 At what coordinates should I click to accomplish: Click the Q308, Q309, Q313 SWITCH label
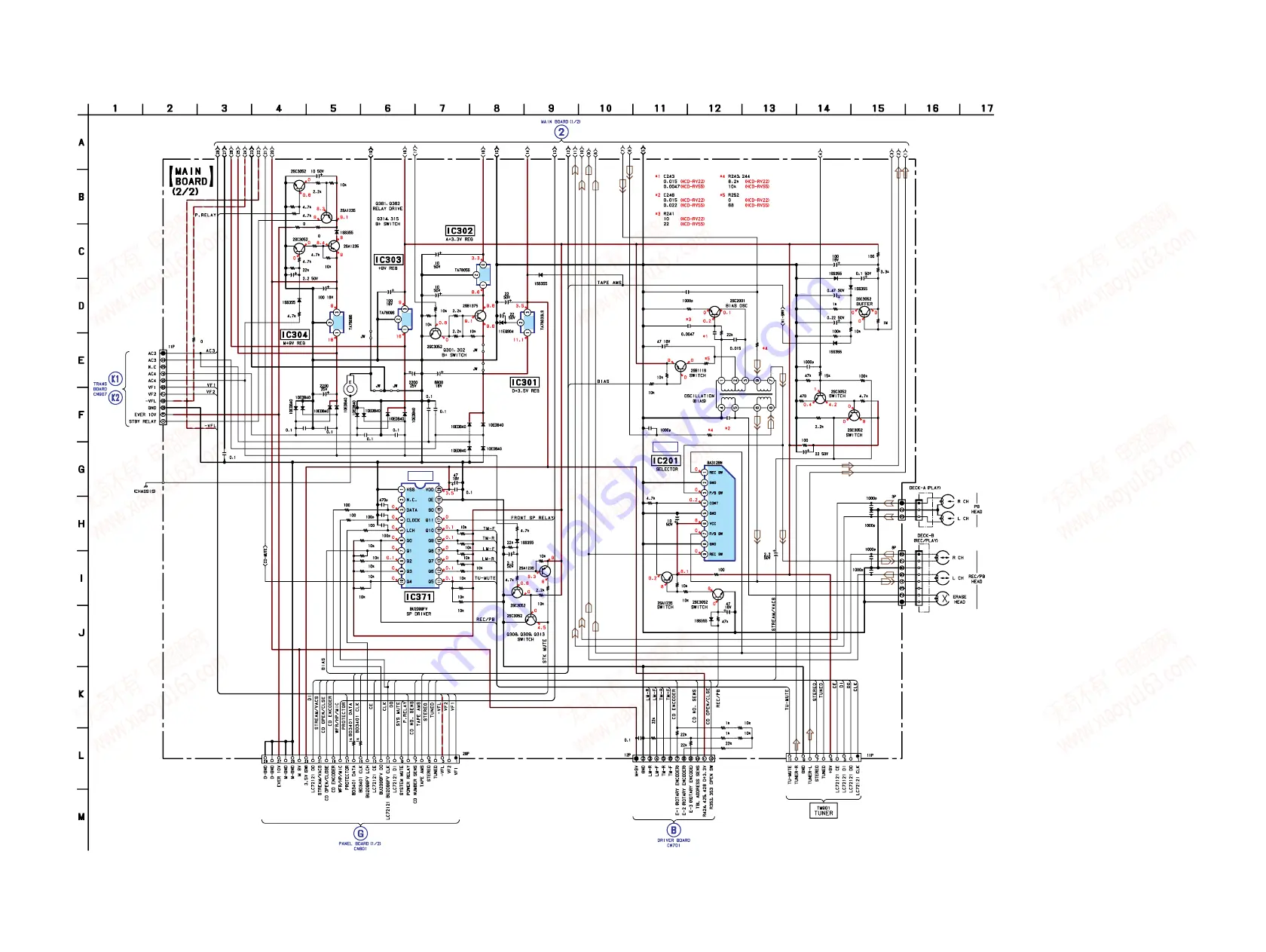(525, 637)
